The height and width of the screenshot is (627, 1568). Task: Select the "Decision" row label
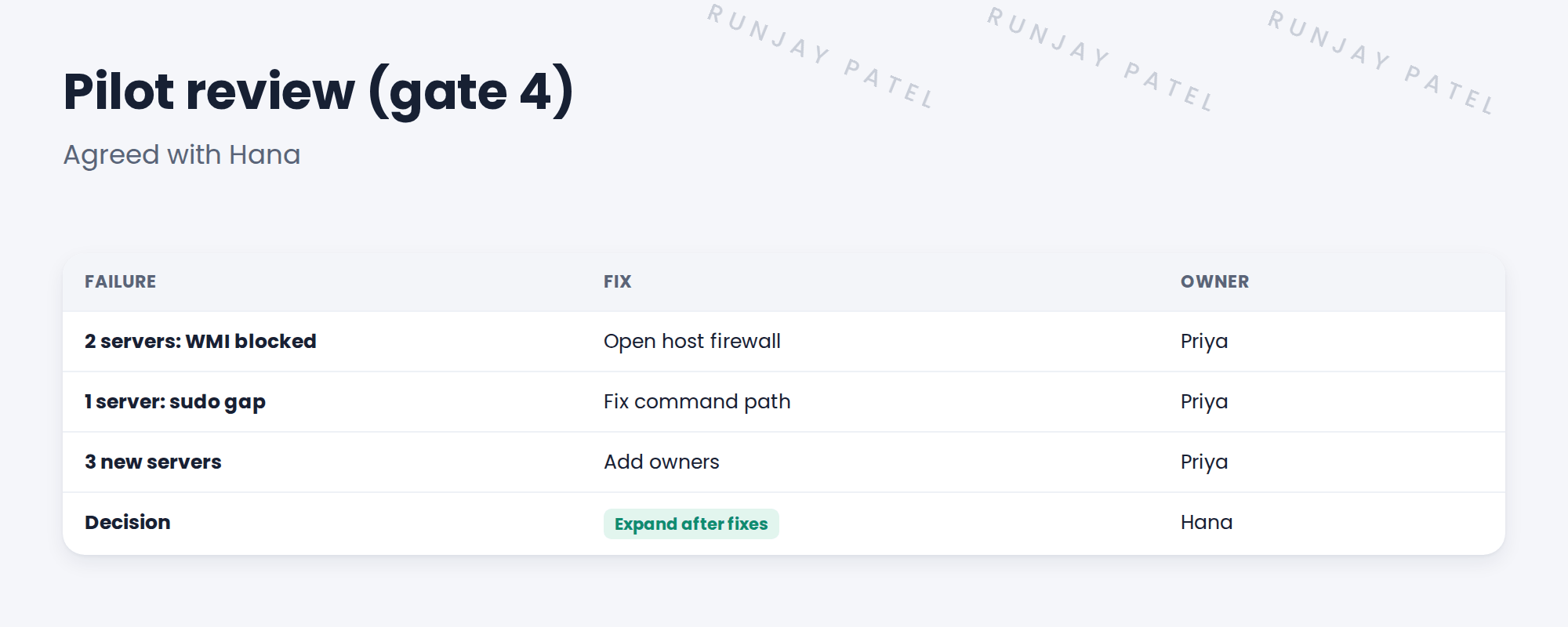128,522
